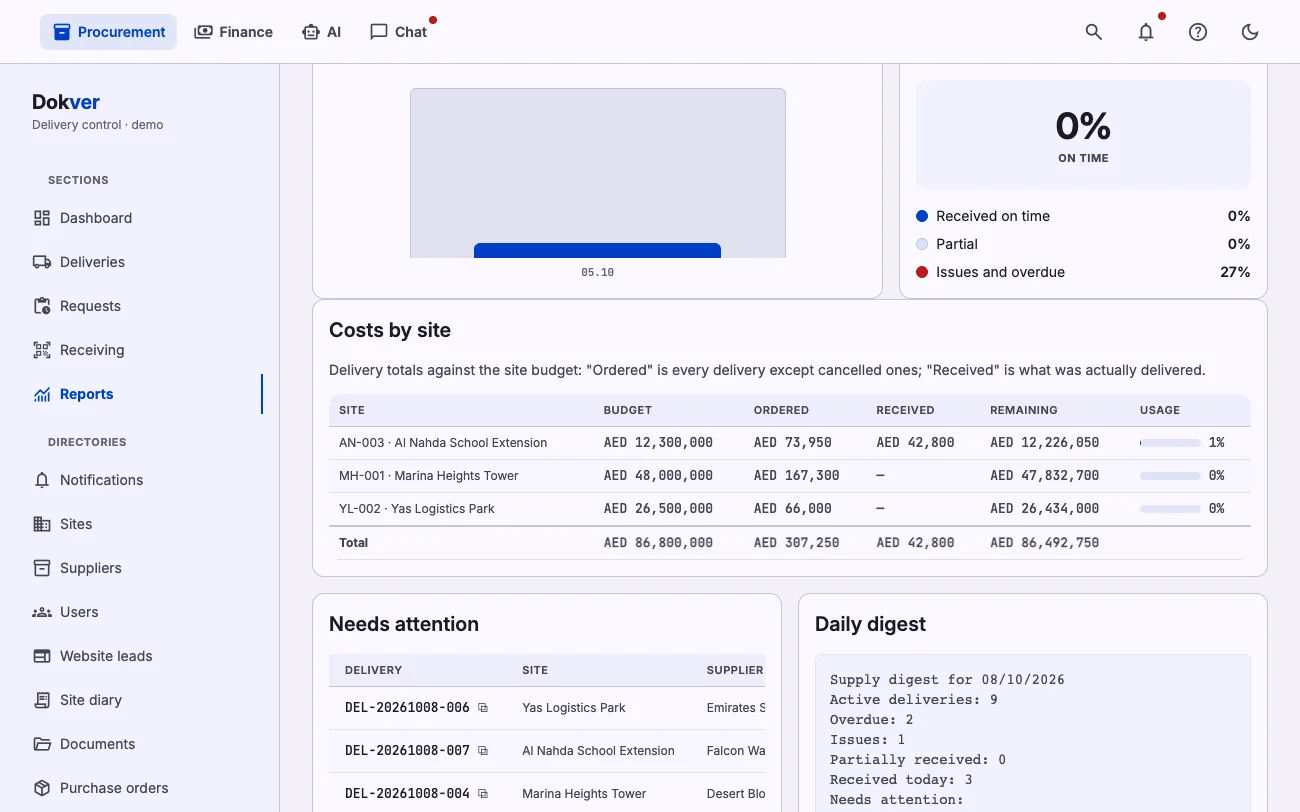Screen dimensions: 1300x812
Task: Switch to the Finance tab
Action: point(233,32)
